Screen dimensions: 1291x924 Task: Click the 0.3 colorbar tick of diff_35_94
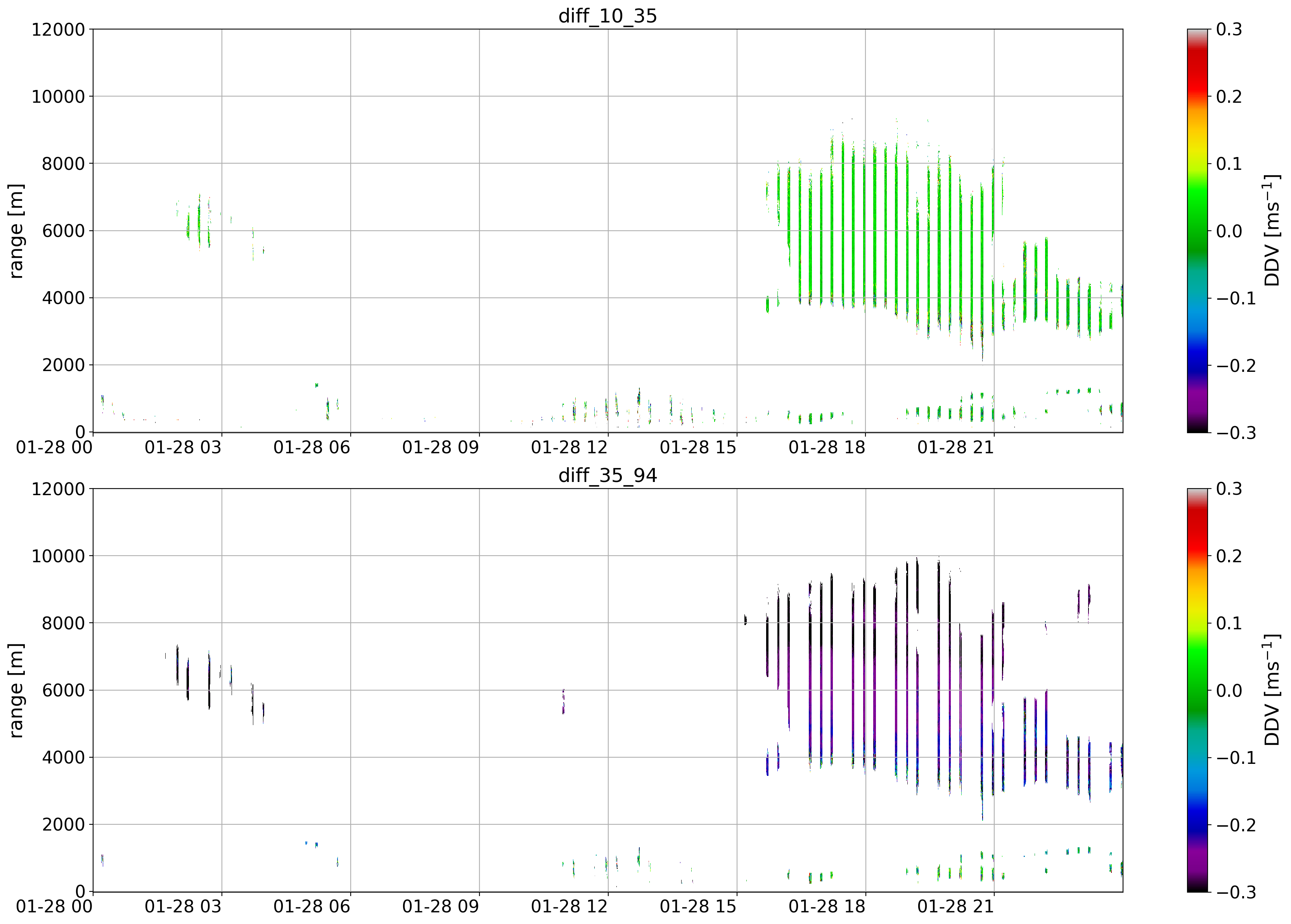[1229, 489]
